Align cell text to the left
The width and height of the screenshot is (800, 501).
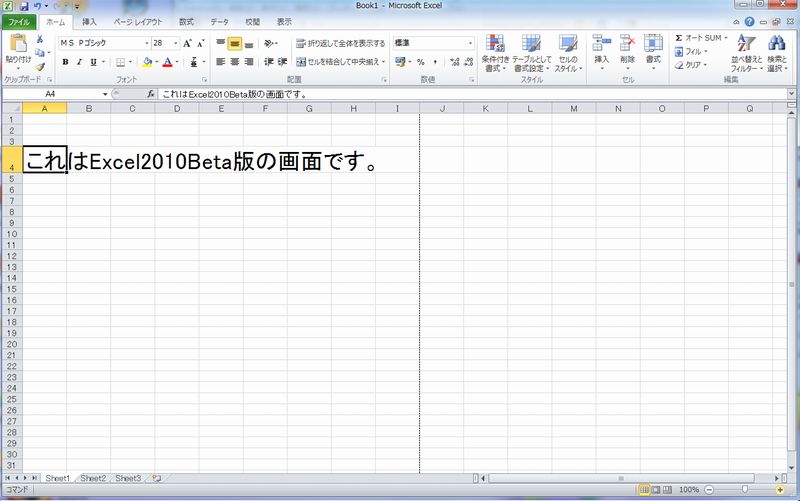click(x=220, y=62)
